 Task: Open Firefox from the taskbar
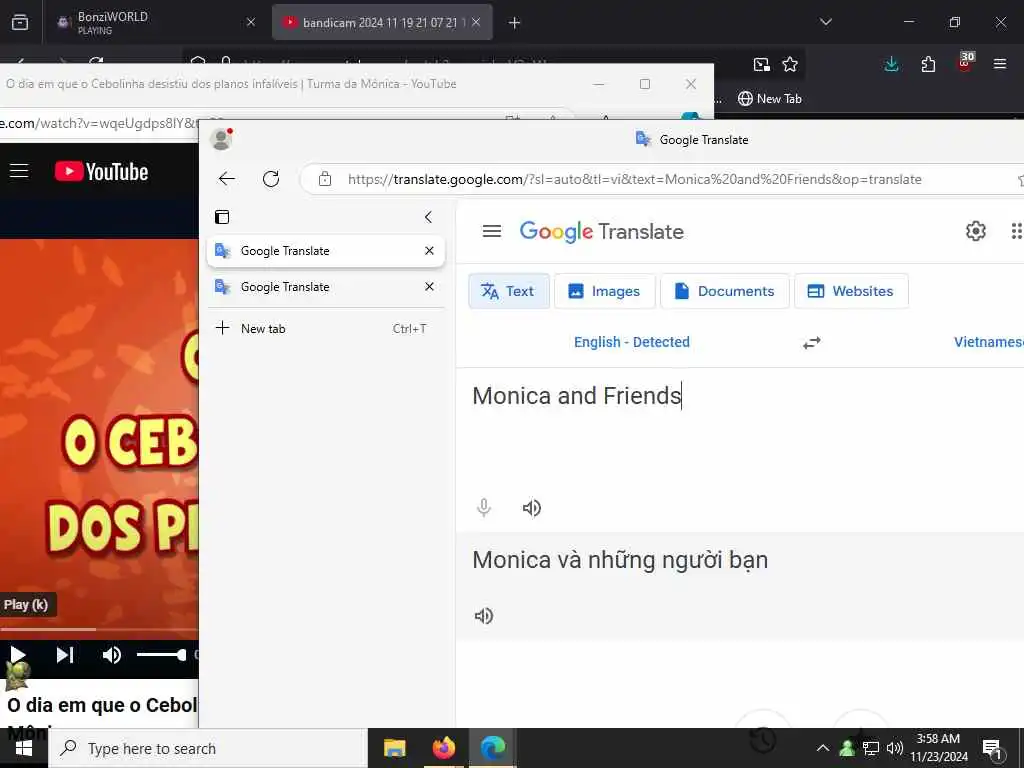click(x=444, y=748)
